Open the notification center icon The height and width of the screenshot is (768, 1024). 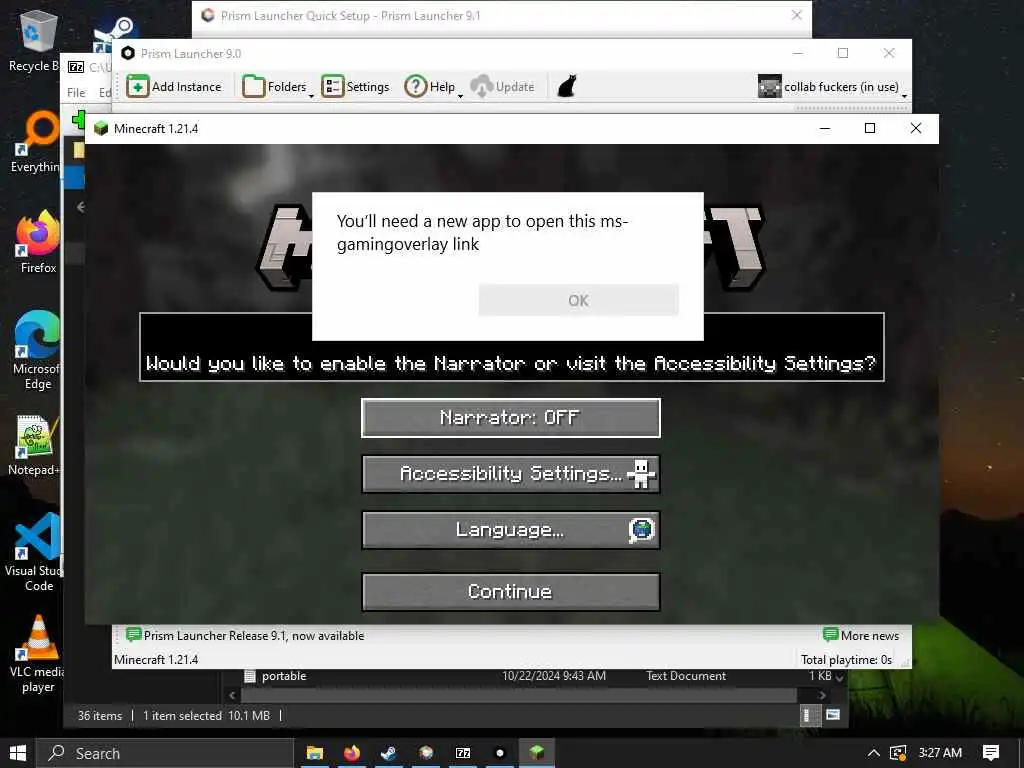click(991, 753)
